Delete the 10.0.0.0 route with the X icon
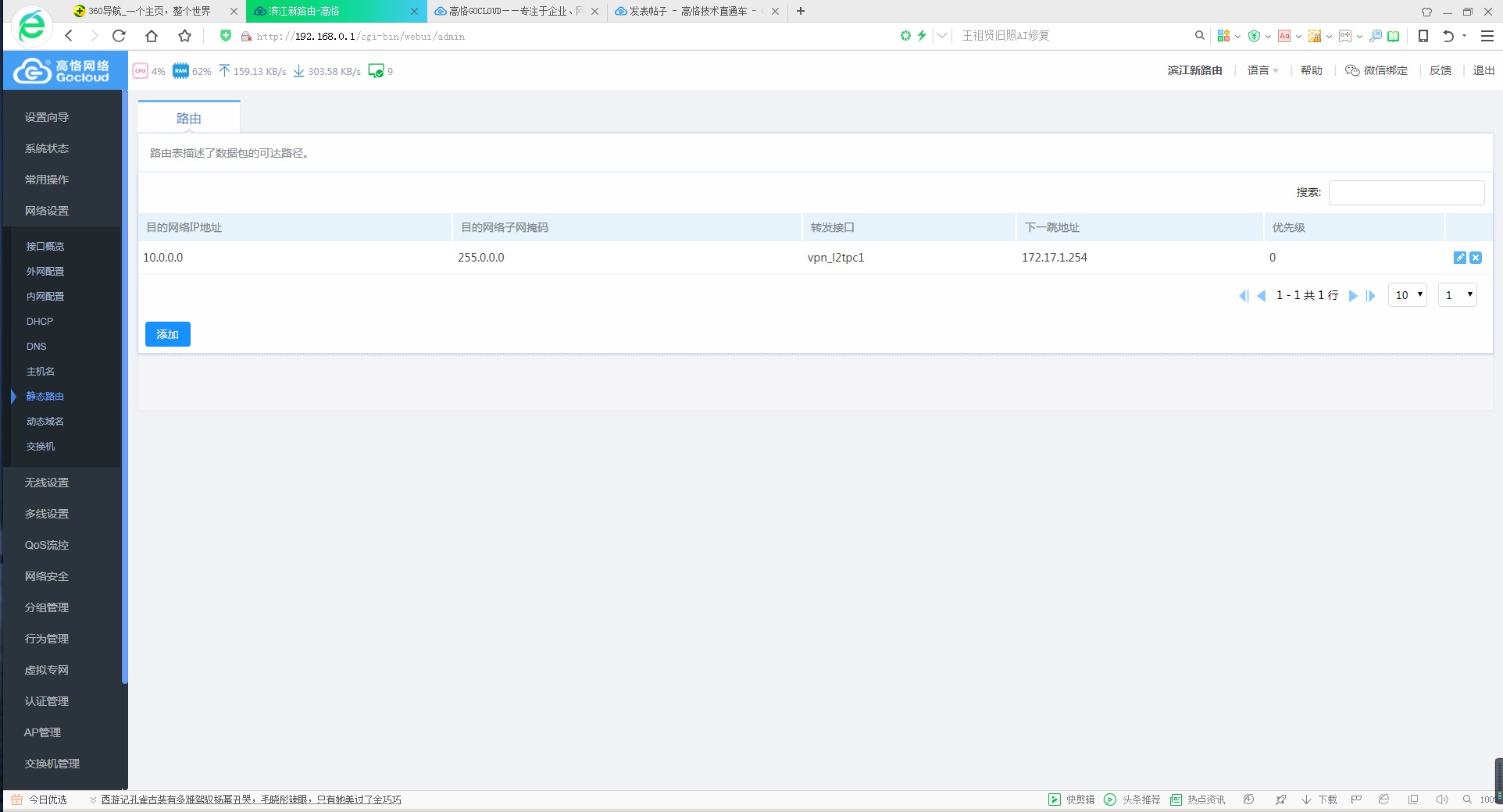Viewport: 1503px width, 812px height. tap(1476, 258)
